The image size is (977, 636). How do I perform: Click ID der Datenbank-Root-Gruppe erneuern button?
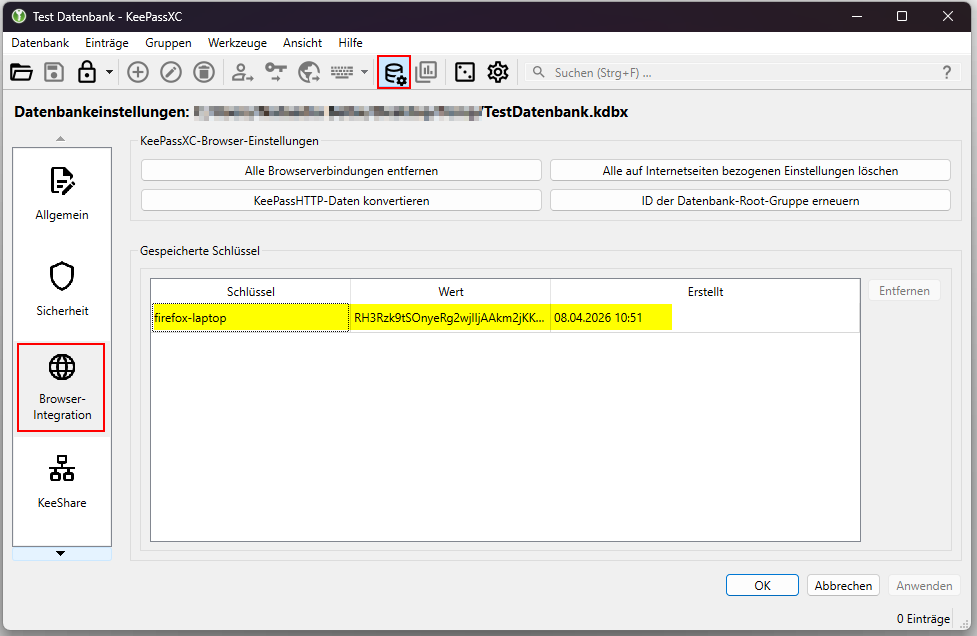pyautogui.click(x=750, y=201)
